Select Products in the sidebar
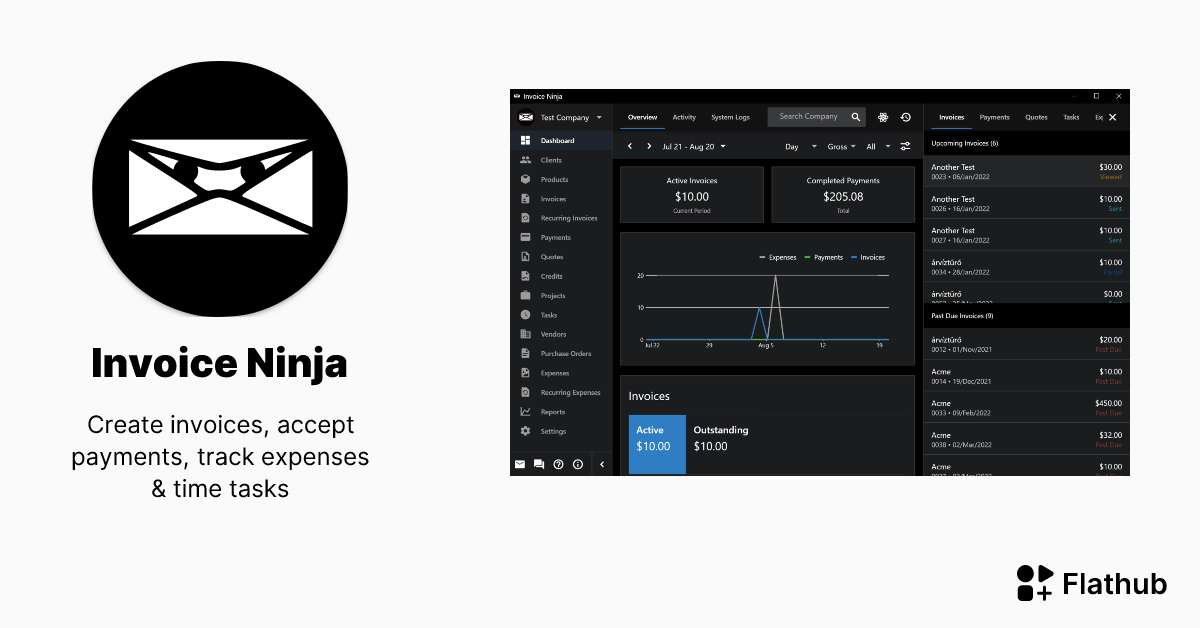This screenshot has height=628, width=1200. (x=555, y=179)
